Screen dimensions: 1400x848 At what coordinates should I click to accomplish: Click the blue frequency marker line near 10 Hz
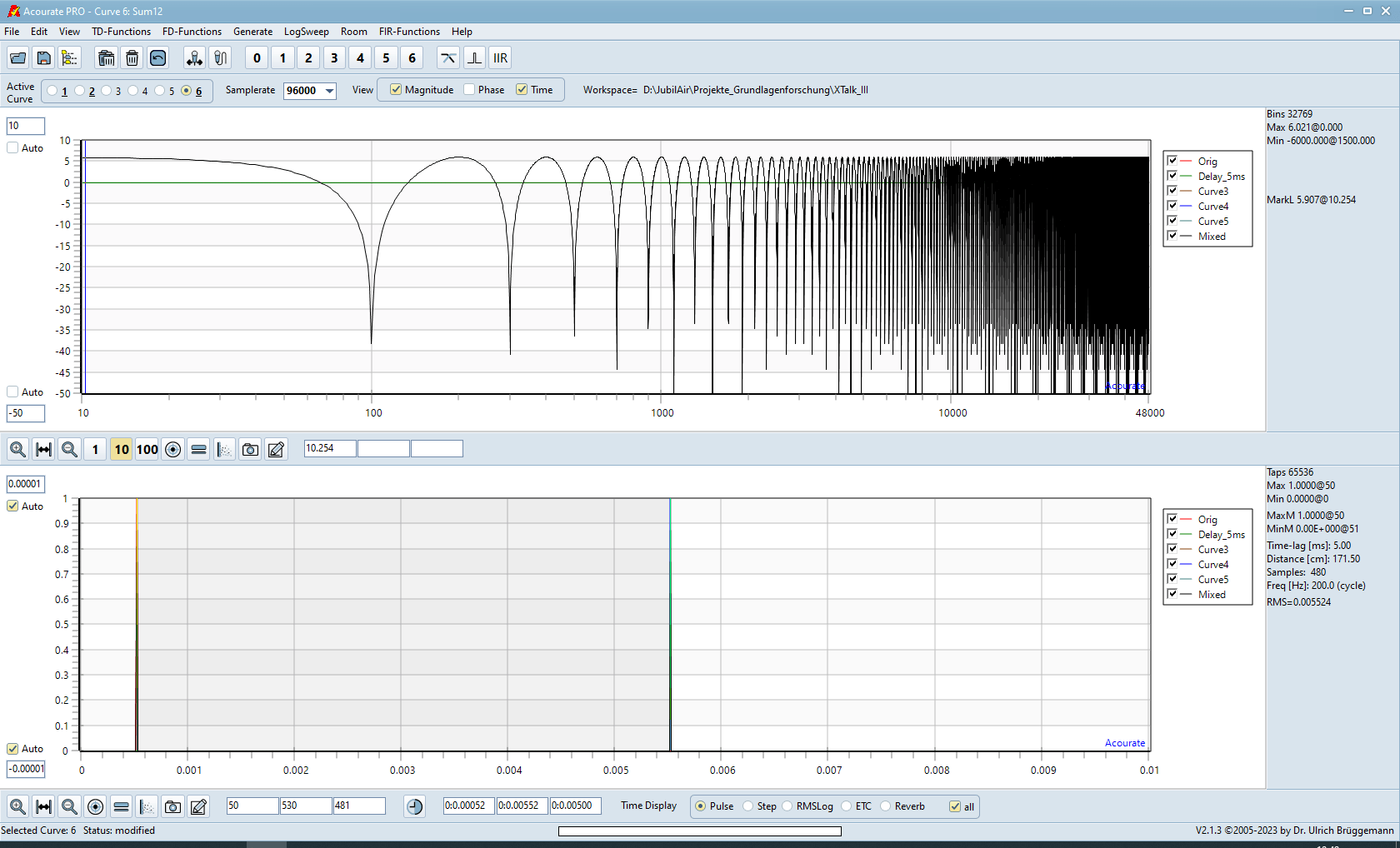(85, 267)
